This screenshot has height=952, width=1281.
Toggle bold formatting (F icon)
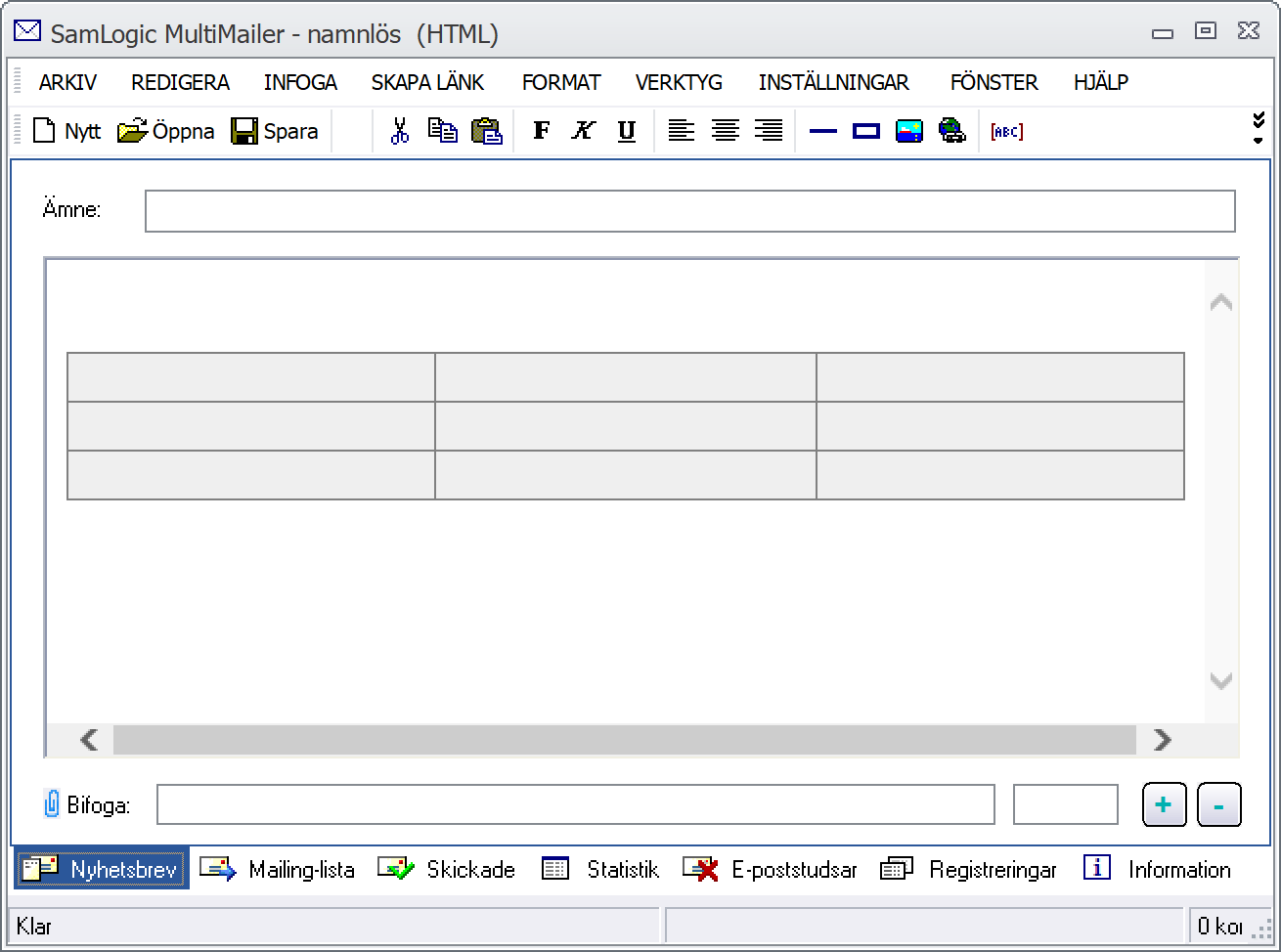pyautogui.click(x=541, y=131)
